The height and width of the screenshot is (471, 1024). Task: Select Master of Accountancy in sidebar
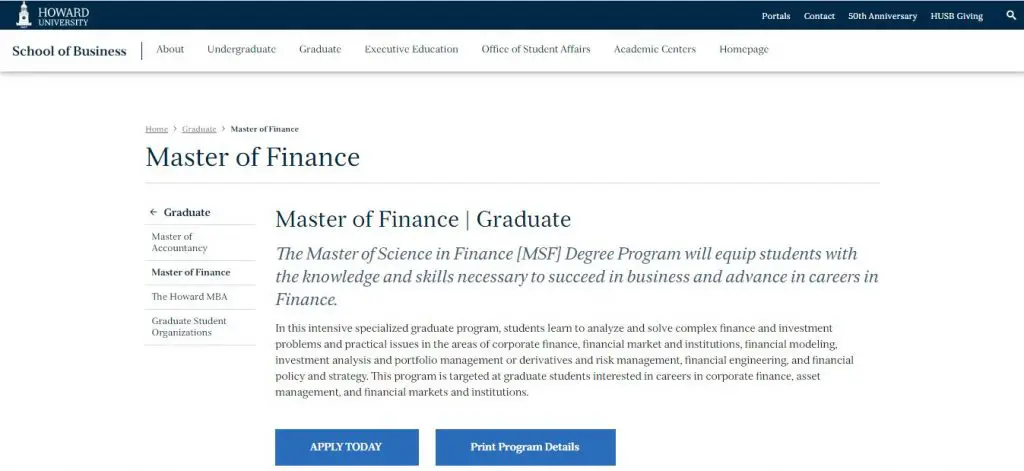point(180,242)
